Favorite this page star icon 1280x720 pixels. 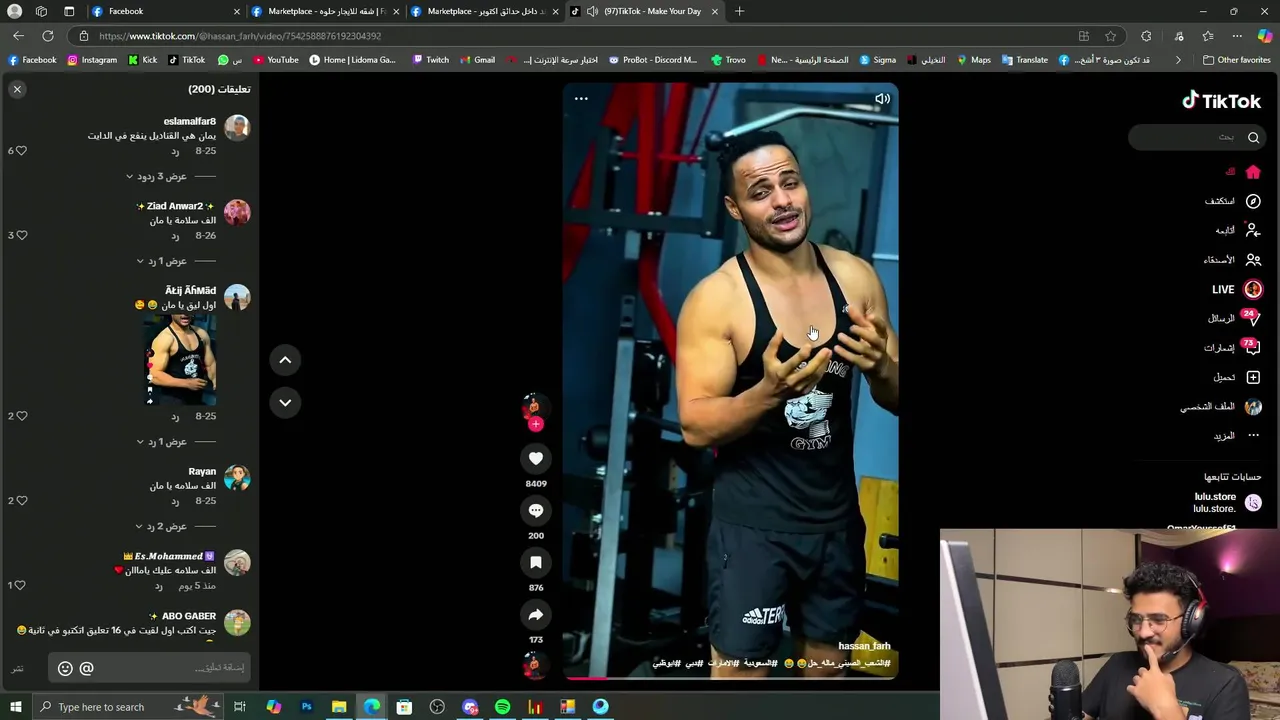1110,36
